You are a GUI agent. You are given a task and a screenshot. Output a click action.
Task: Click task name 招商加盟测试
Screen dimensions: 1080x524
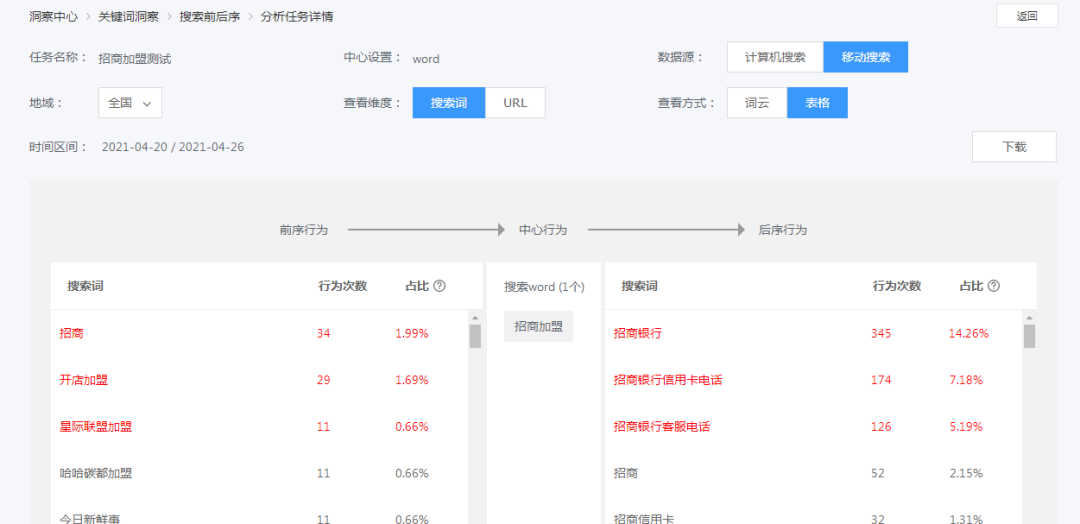tap(135, 59)
